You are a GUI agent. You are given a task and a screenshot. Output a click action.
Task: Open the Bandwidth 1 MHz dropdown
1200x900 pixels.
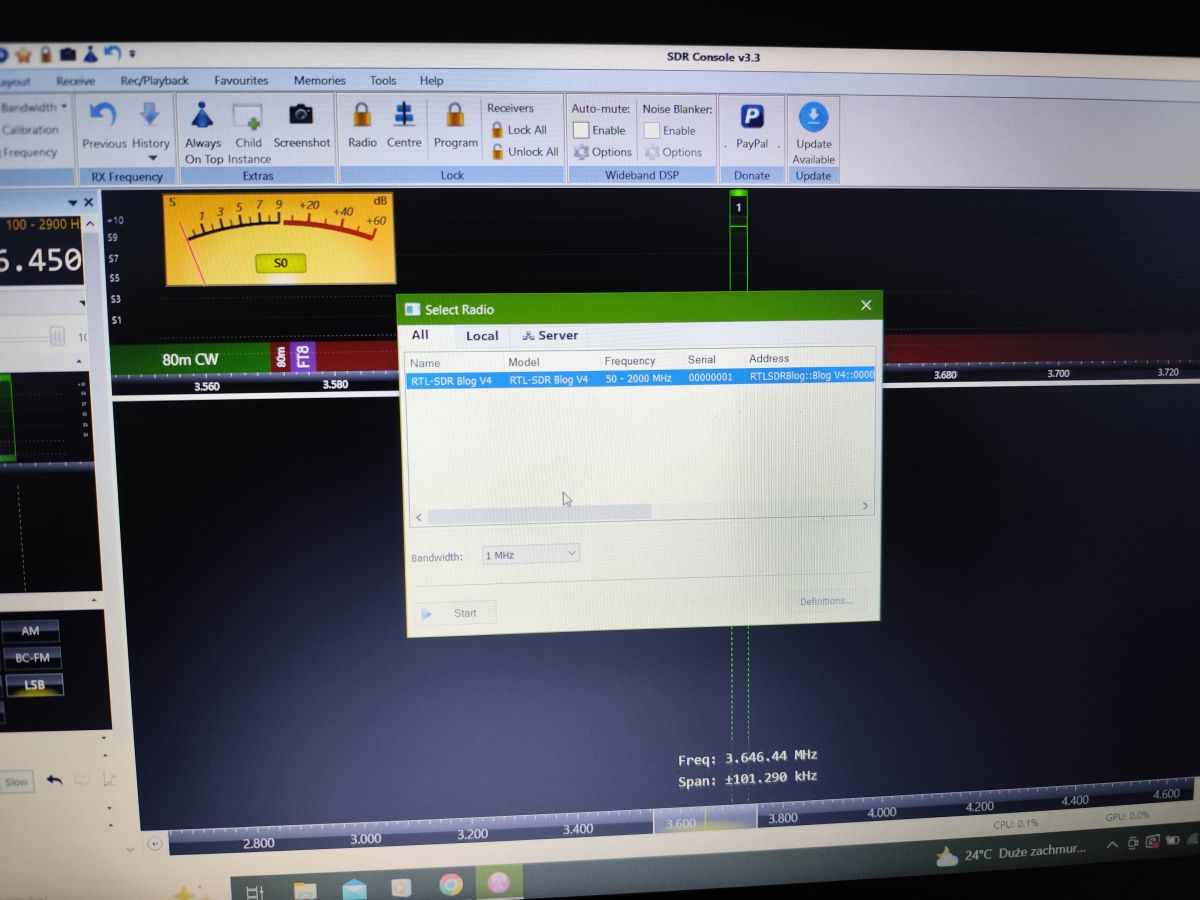point(531,553)
